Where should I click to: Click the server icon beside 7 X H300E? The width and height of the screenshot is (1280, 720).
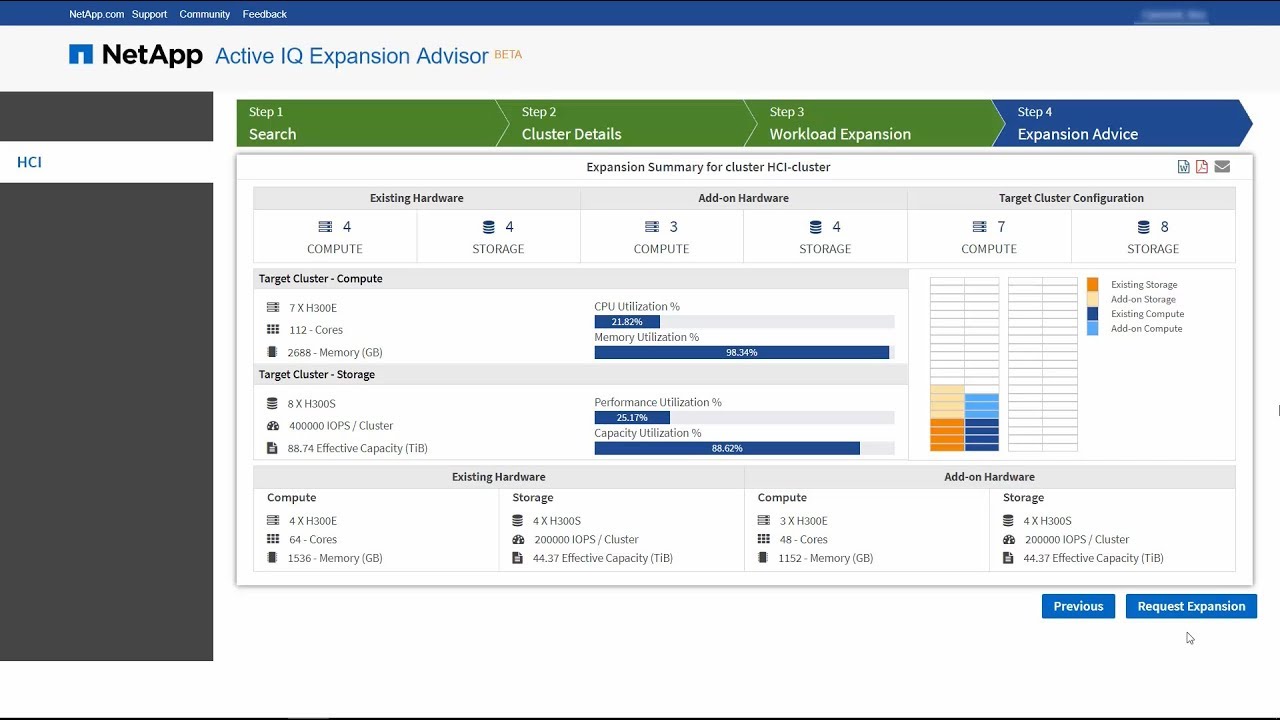[x=273, y=307]
